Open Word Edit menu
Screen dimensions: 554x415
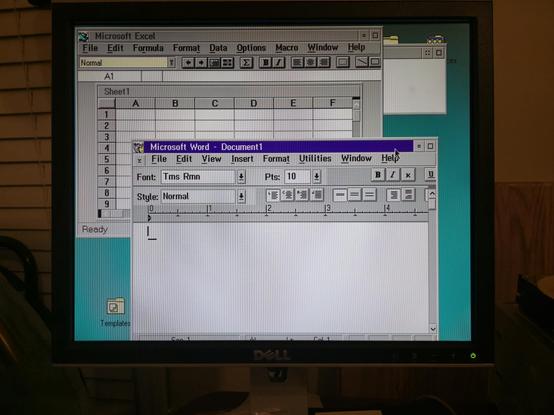184,159
